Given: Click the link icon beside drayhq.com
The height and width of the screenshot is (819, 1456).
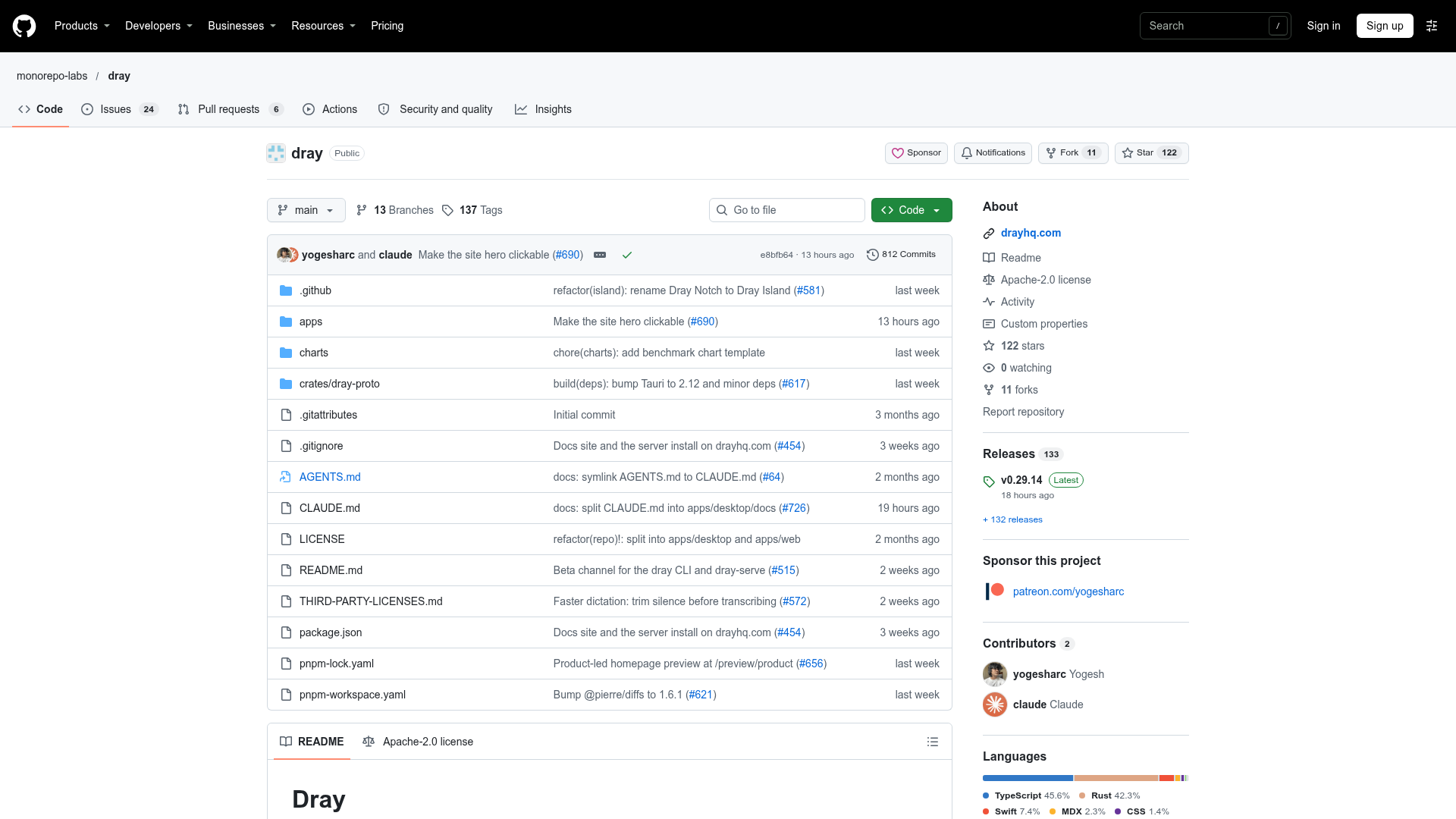Looking at the screenshot, I should [x=989, y=234].
